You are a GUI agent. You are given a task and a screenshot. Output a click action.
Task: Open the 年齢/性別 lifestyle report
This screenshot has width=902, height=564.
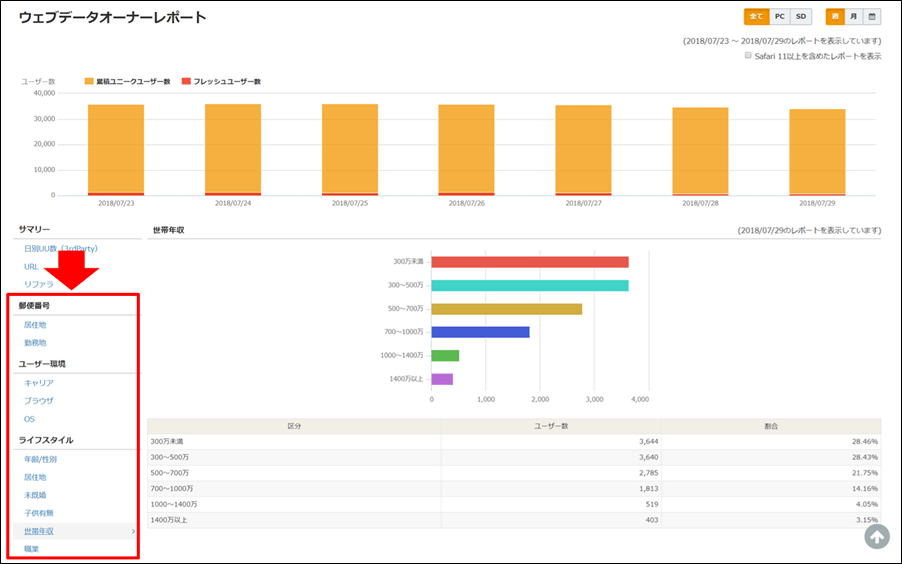[x=41, y=459]
